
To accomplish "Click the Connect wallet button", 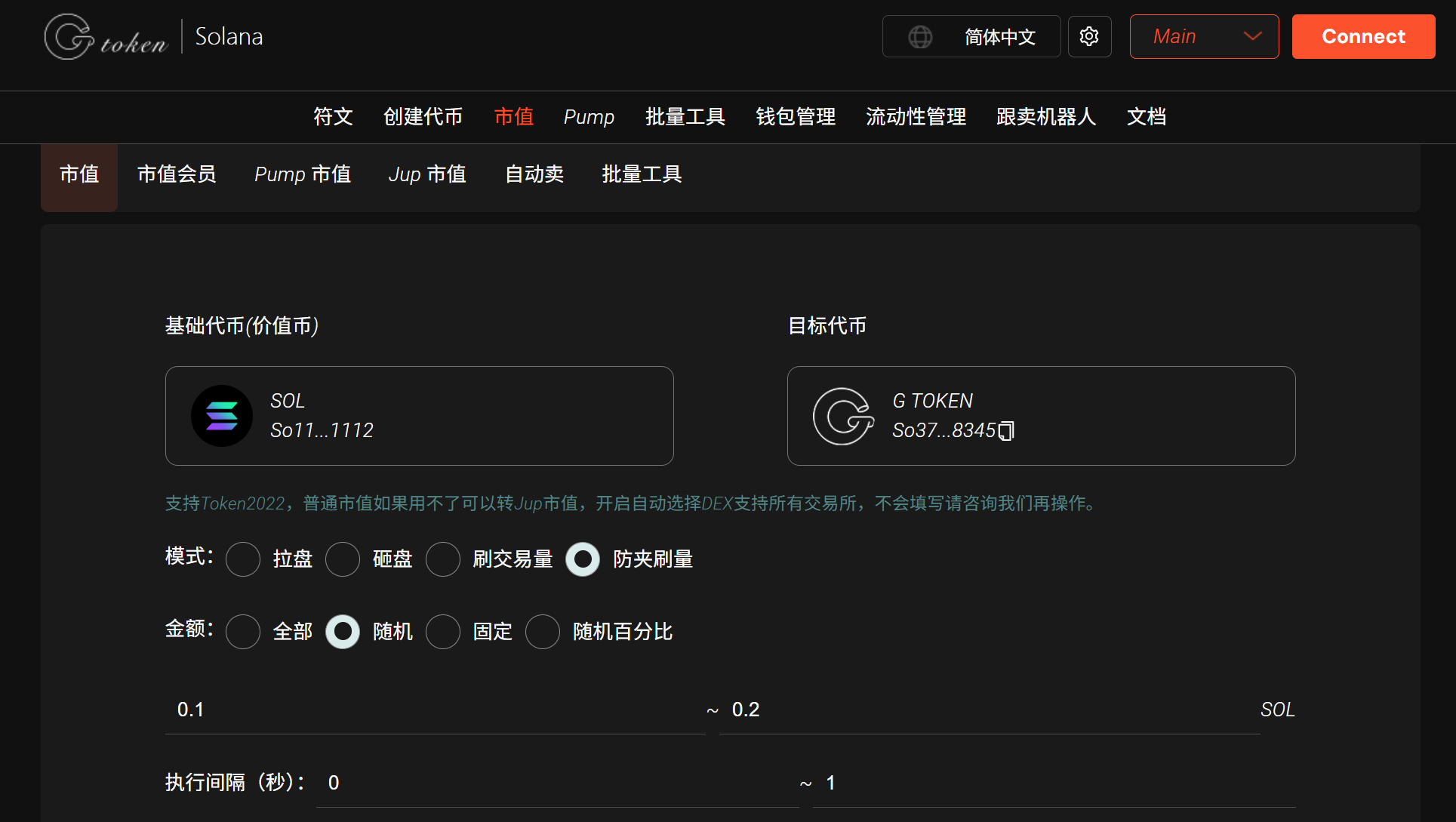I will [x=1363, y=36].
